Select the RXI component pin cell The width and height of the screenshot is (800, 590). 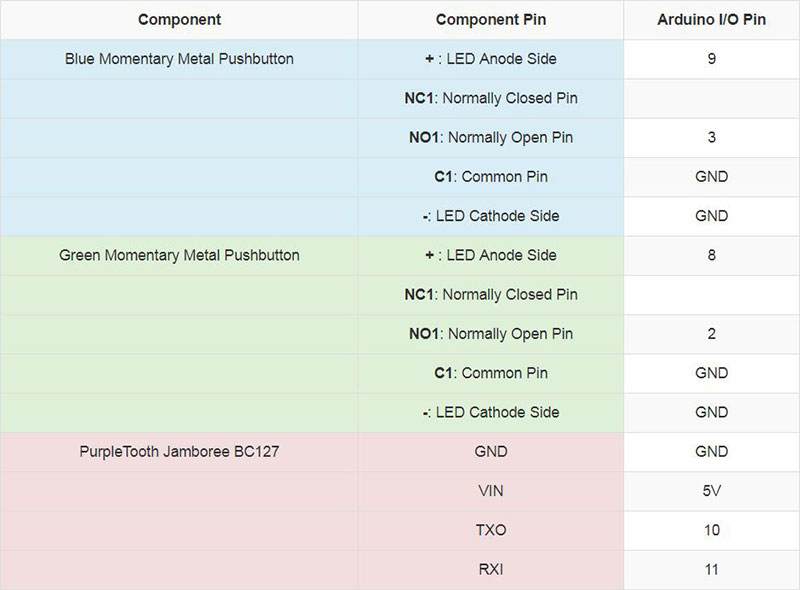pos(490,570)
